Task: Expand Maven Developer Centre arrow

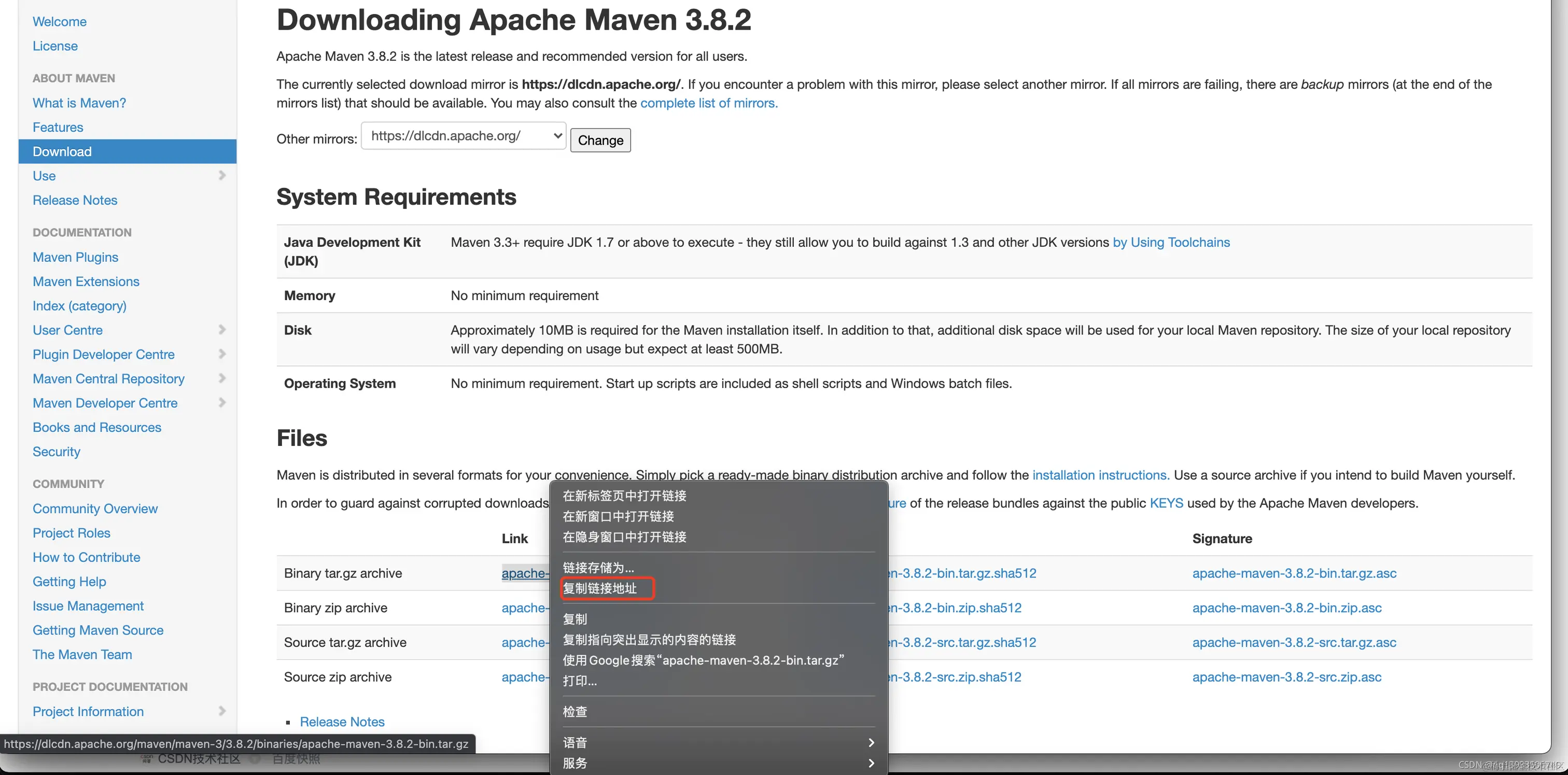Action: pos(221,403)
